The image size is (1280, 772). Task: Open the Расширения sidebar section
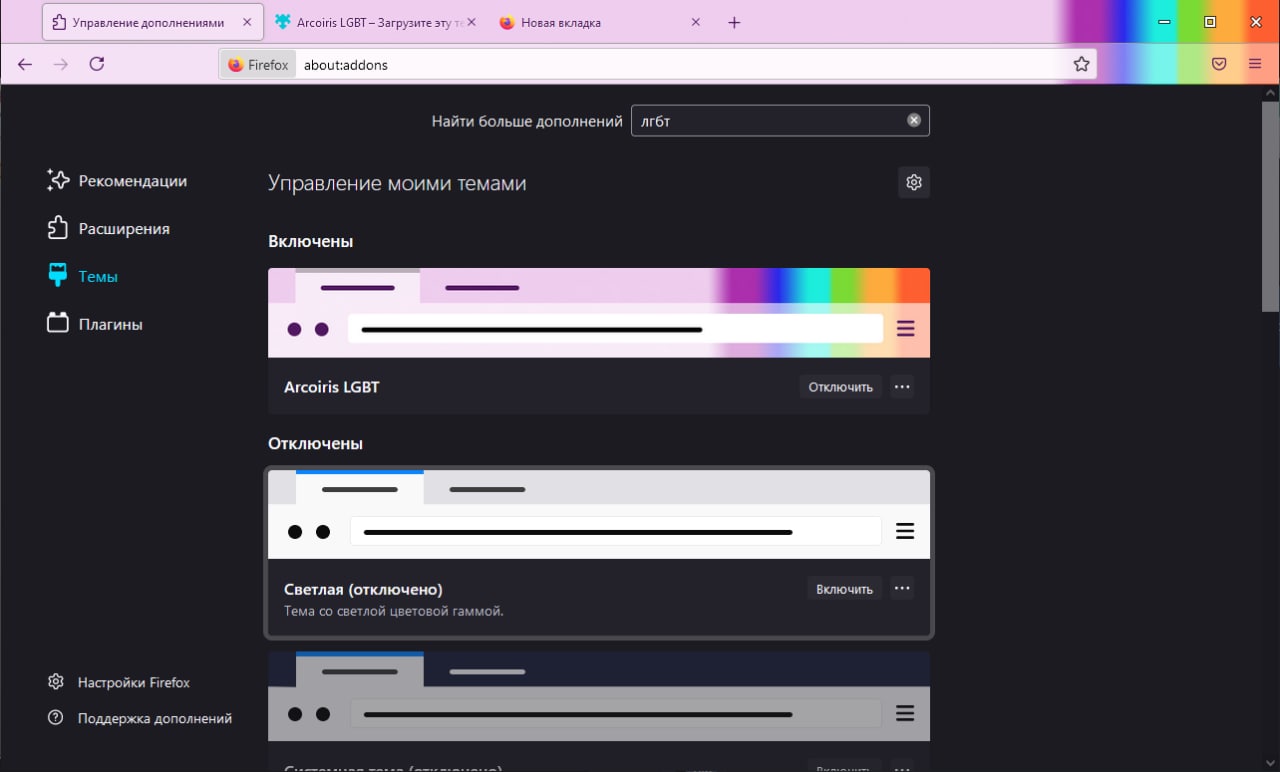pos(110,229)
